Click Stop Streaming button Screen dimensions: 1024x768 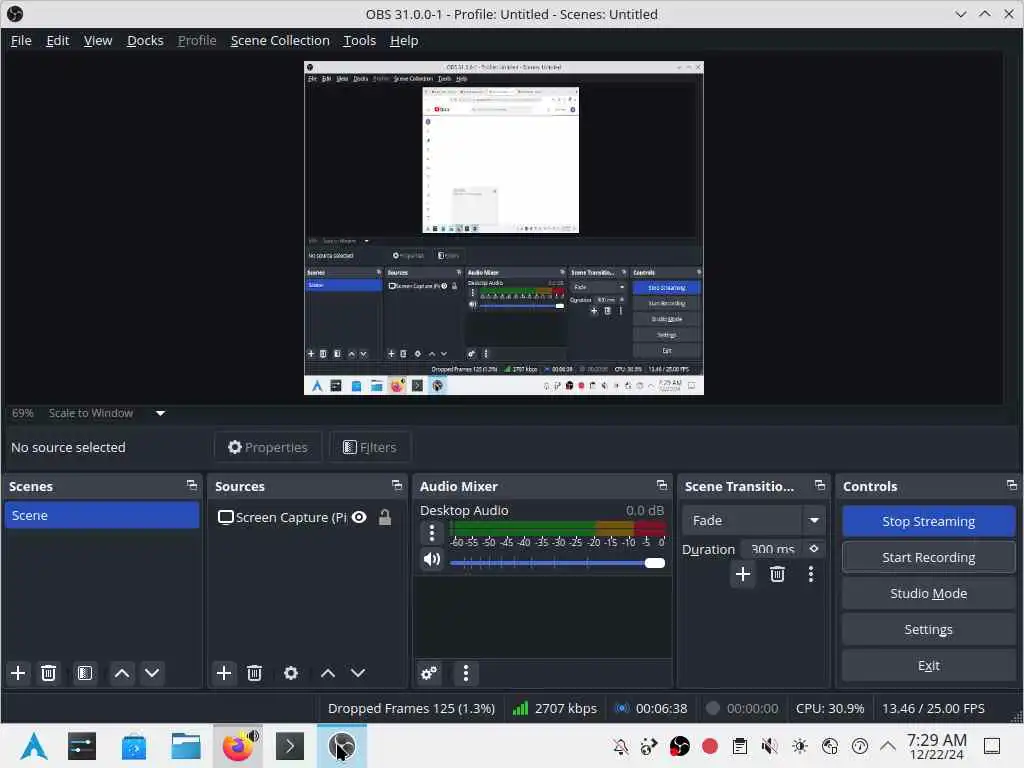[x=928, y=521]
